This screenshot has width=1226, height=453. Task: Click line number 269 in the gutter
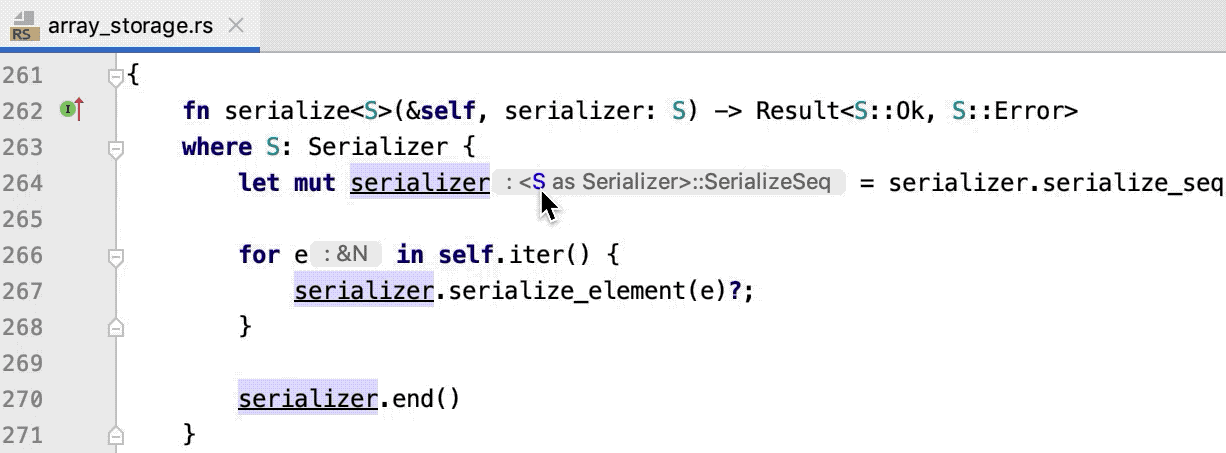[x=22, y=363]
